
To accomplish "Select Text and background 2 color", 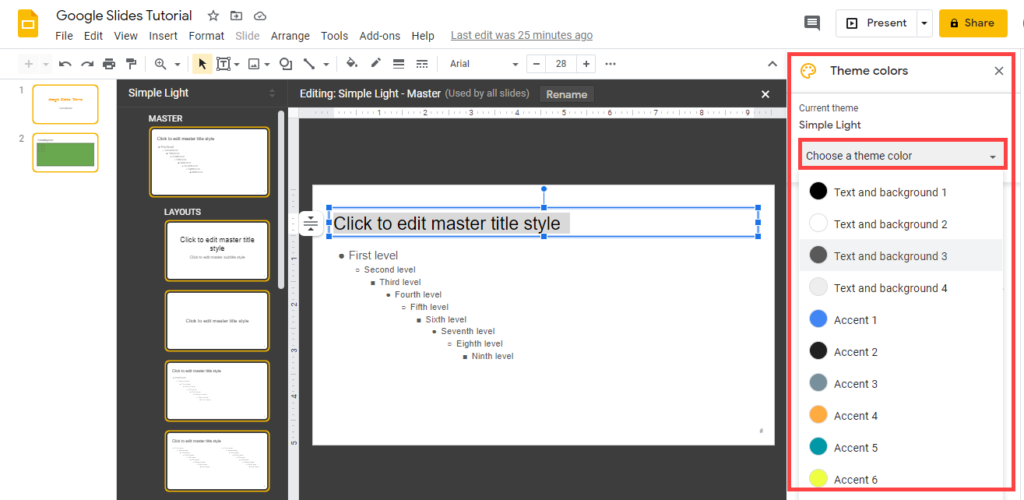I will point(901,224).
